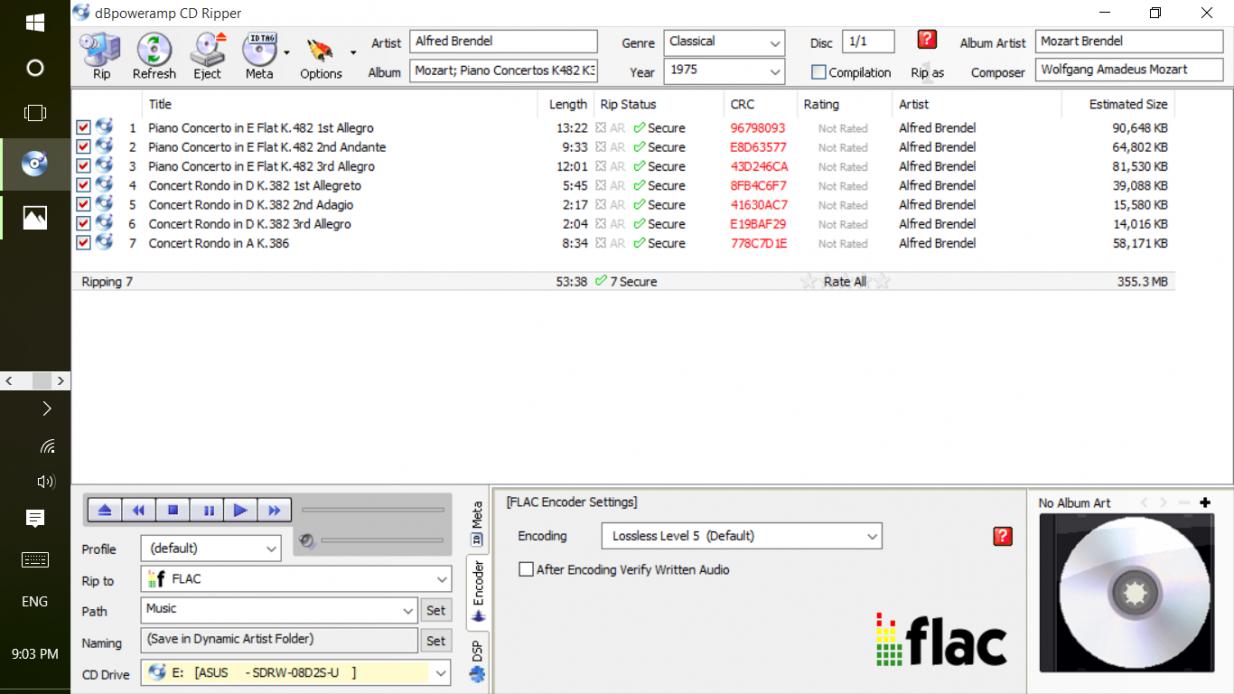Expand the Encoding Lossless Level 5 dropdown
Image resolution: width=1234 pixels, height=694 pixels.
(x=871, y=537)
